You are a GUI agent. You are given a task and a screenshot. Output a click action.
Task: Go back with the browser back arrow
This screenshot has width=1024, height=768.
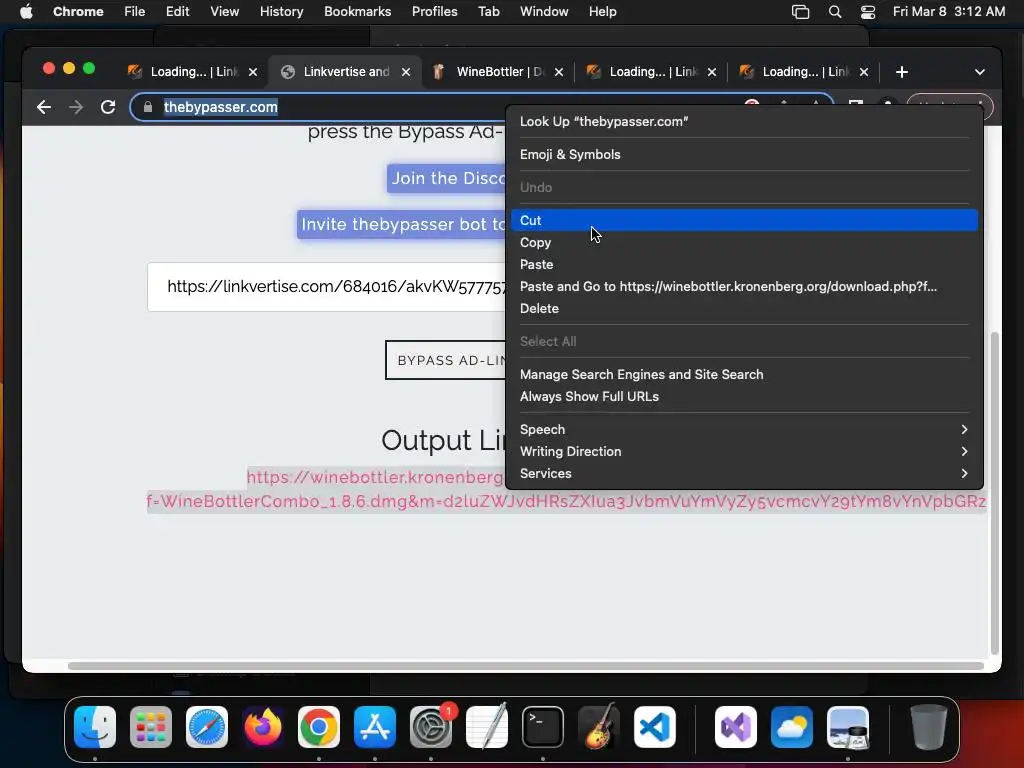[44, 107]
